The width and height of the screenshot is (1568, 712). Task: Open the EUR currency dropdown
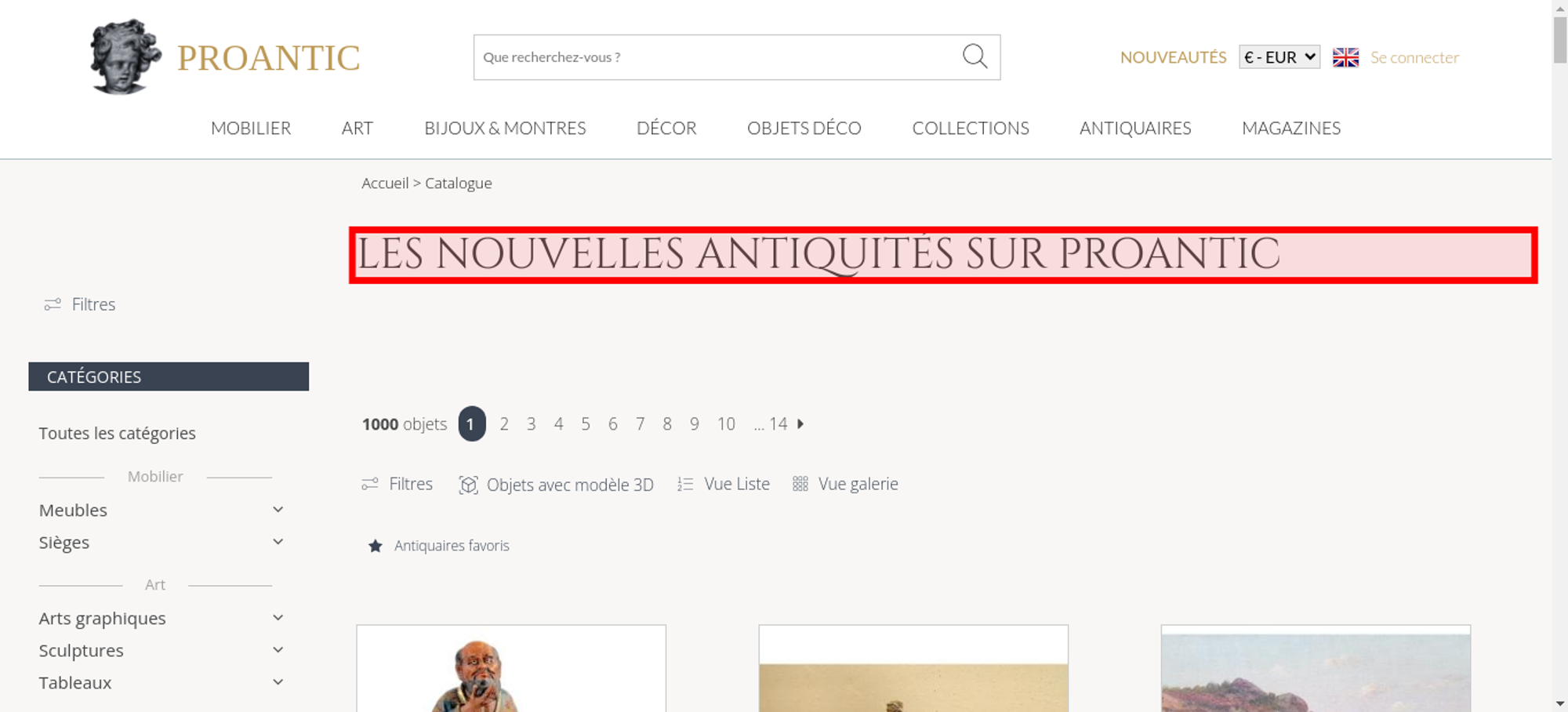click(1279, 57)
